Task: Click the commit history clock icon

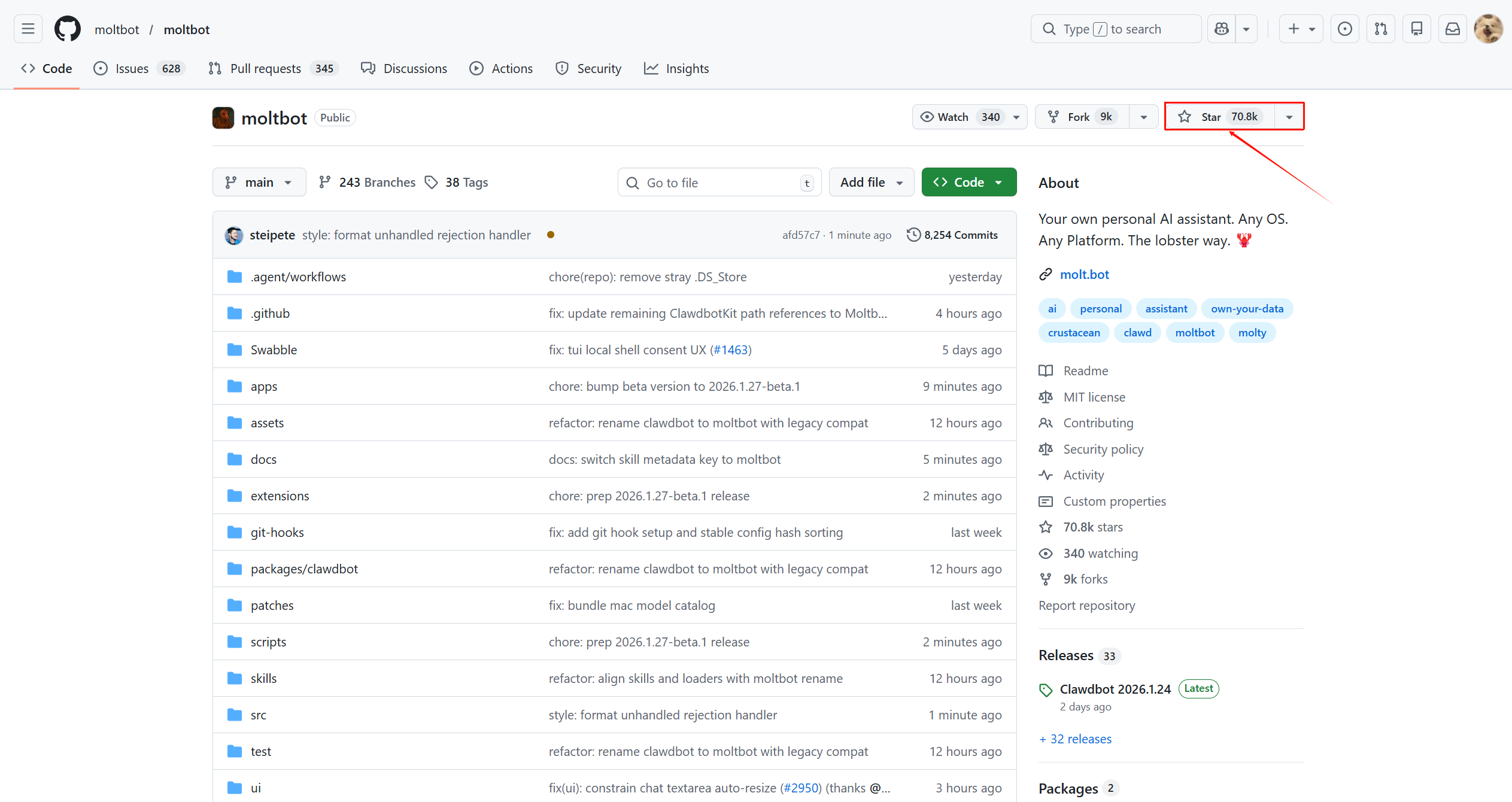Action: coord(913,235)
